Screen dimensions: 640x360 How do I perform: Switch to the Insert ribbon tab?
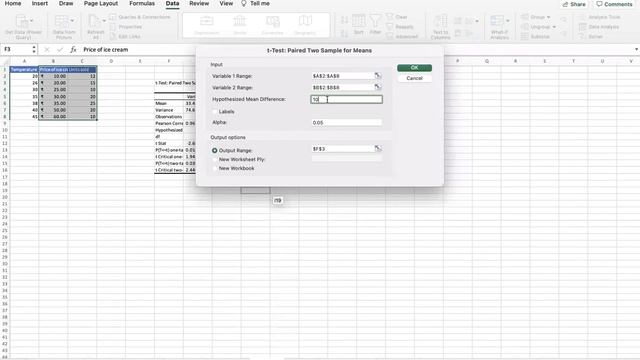pyautogui.click(x=40, y=3)
